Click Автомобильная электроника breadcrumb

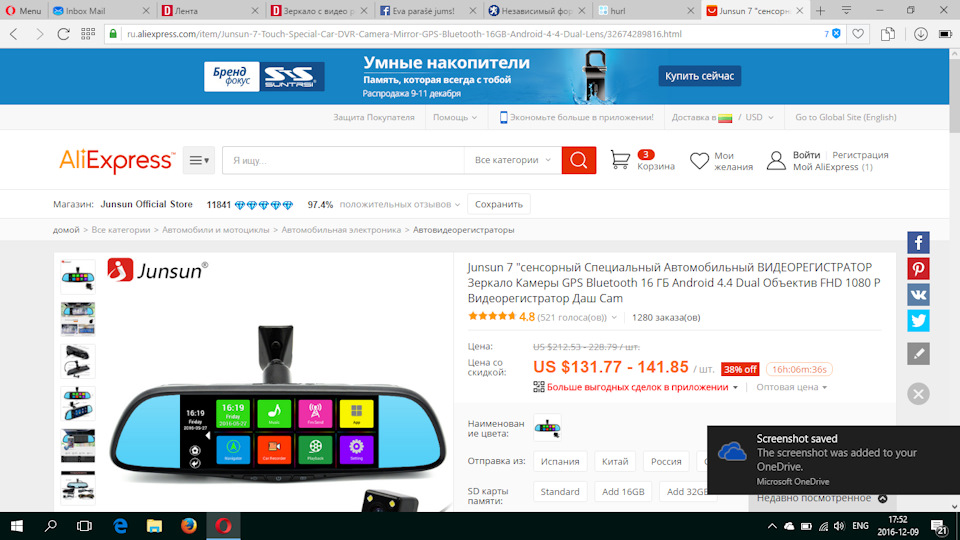[341, 230]
